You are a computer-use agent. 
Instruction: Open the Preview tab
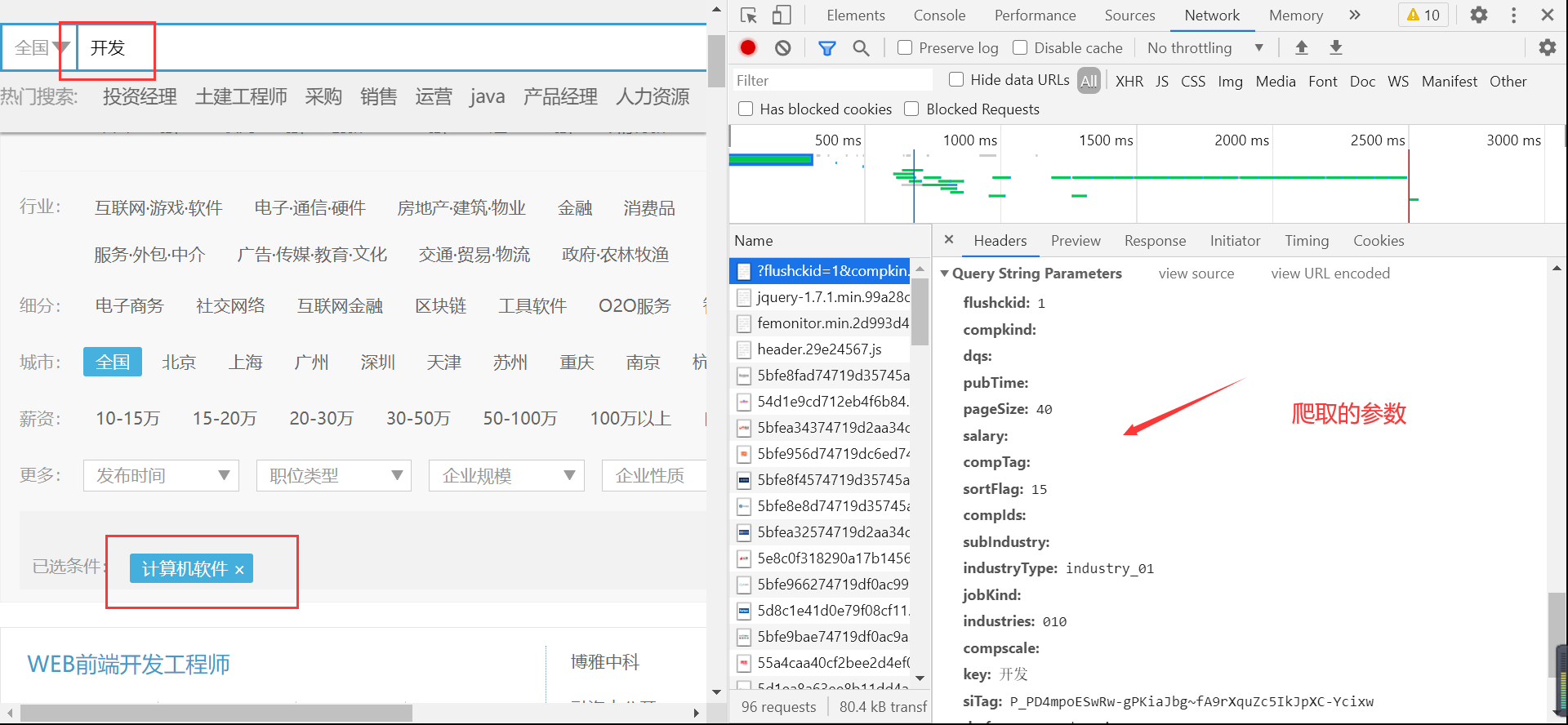1076,241
